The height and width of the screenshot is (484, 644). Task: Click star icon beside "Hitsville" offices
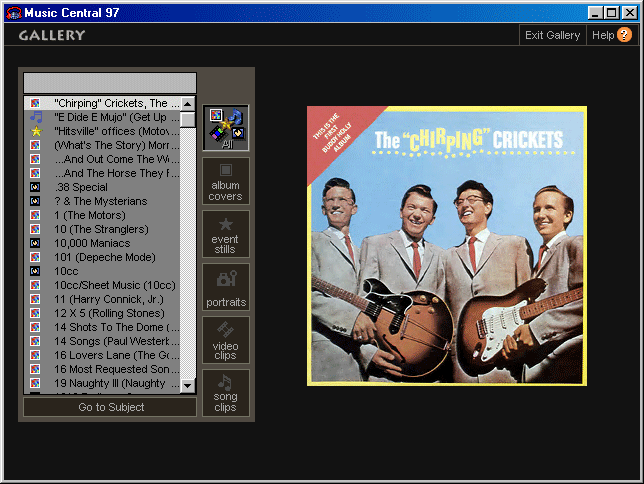[x=36, y=131]
